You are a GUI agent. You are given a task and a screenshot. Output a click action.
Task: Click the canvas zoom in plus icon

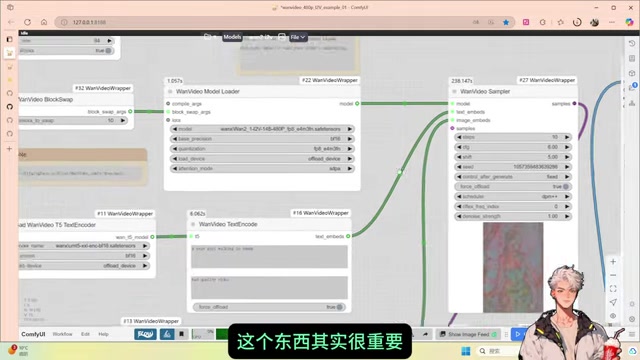click(x=613, y=262)
